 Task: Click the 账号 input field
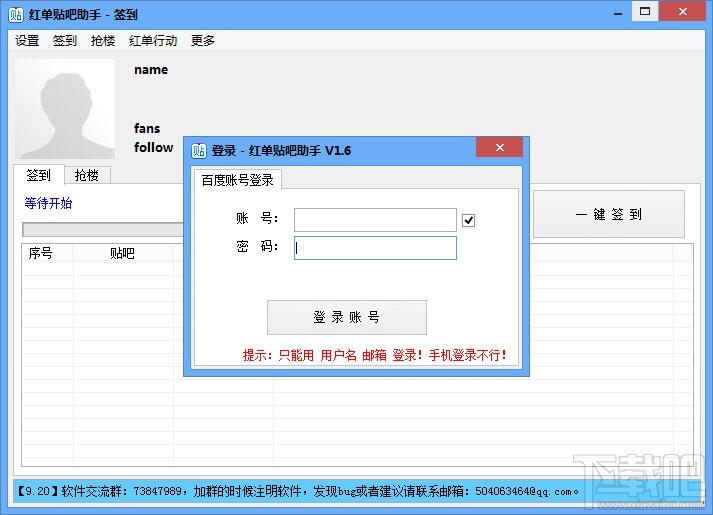click(375, 220)
